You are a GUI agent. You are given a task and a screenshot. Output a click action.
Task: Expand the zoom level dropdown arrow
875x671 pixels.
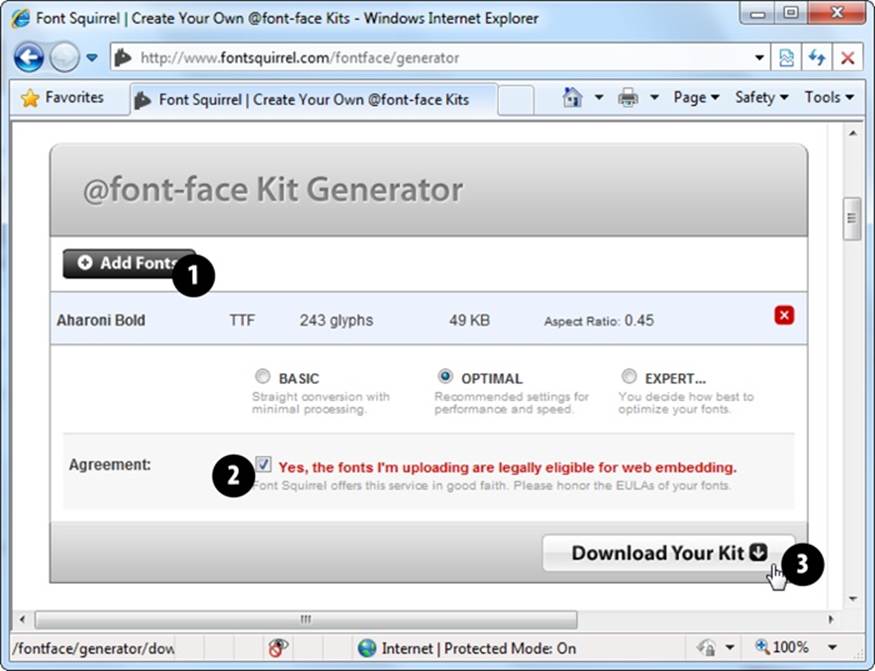832,648
